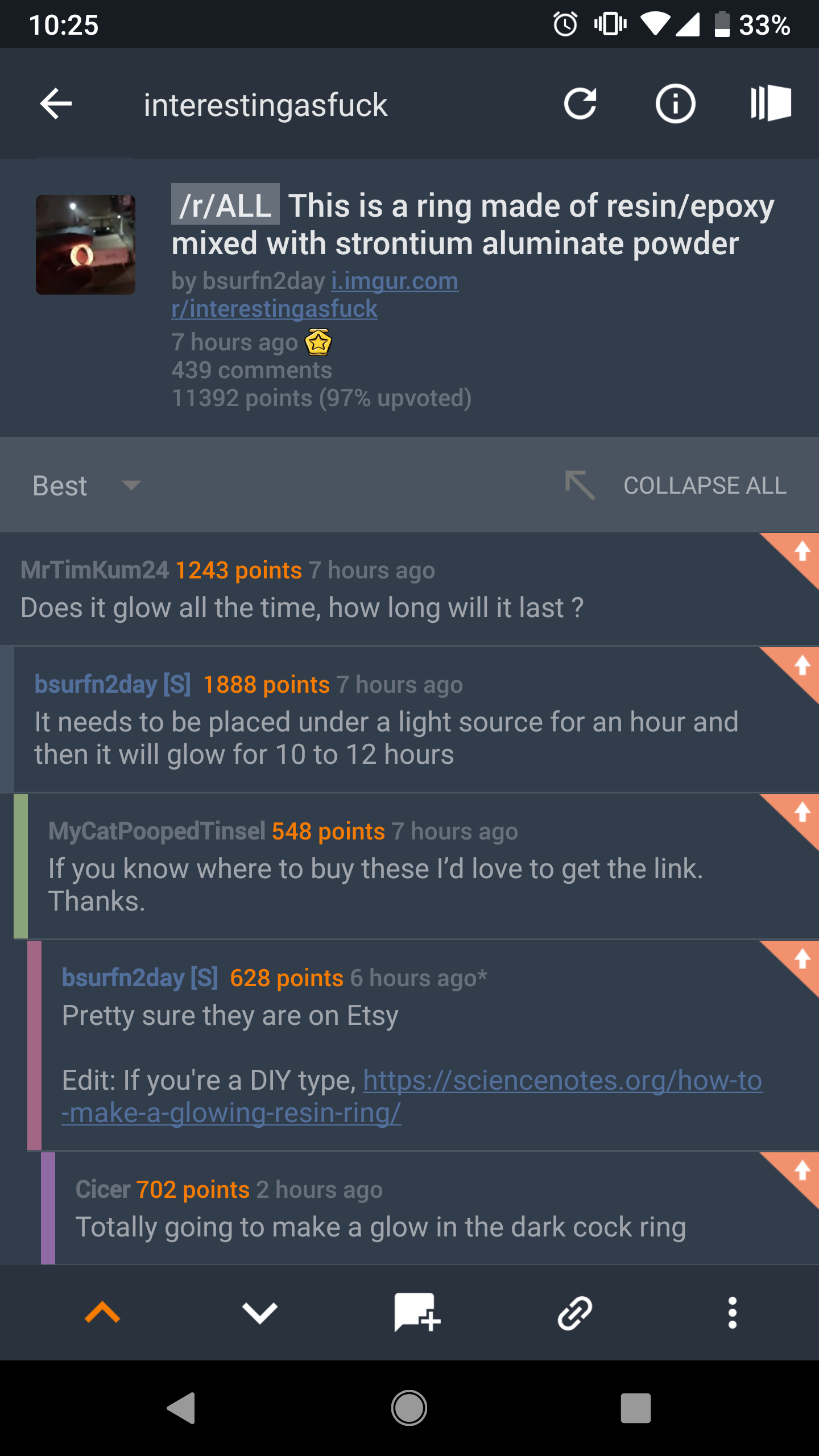Open the sciencenotes.org resin ring link

[412, 1096]
